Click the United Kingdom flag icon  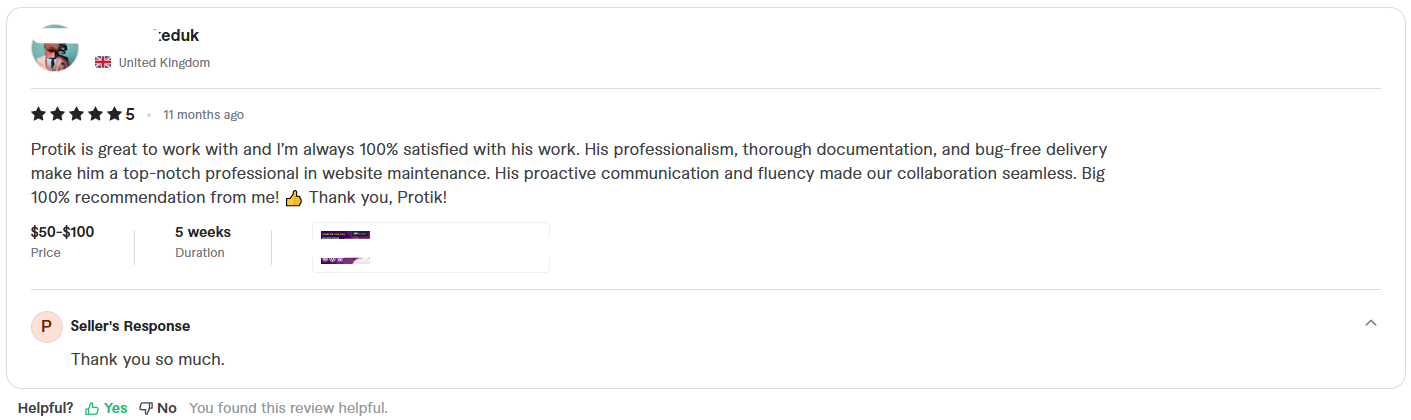103,63
